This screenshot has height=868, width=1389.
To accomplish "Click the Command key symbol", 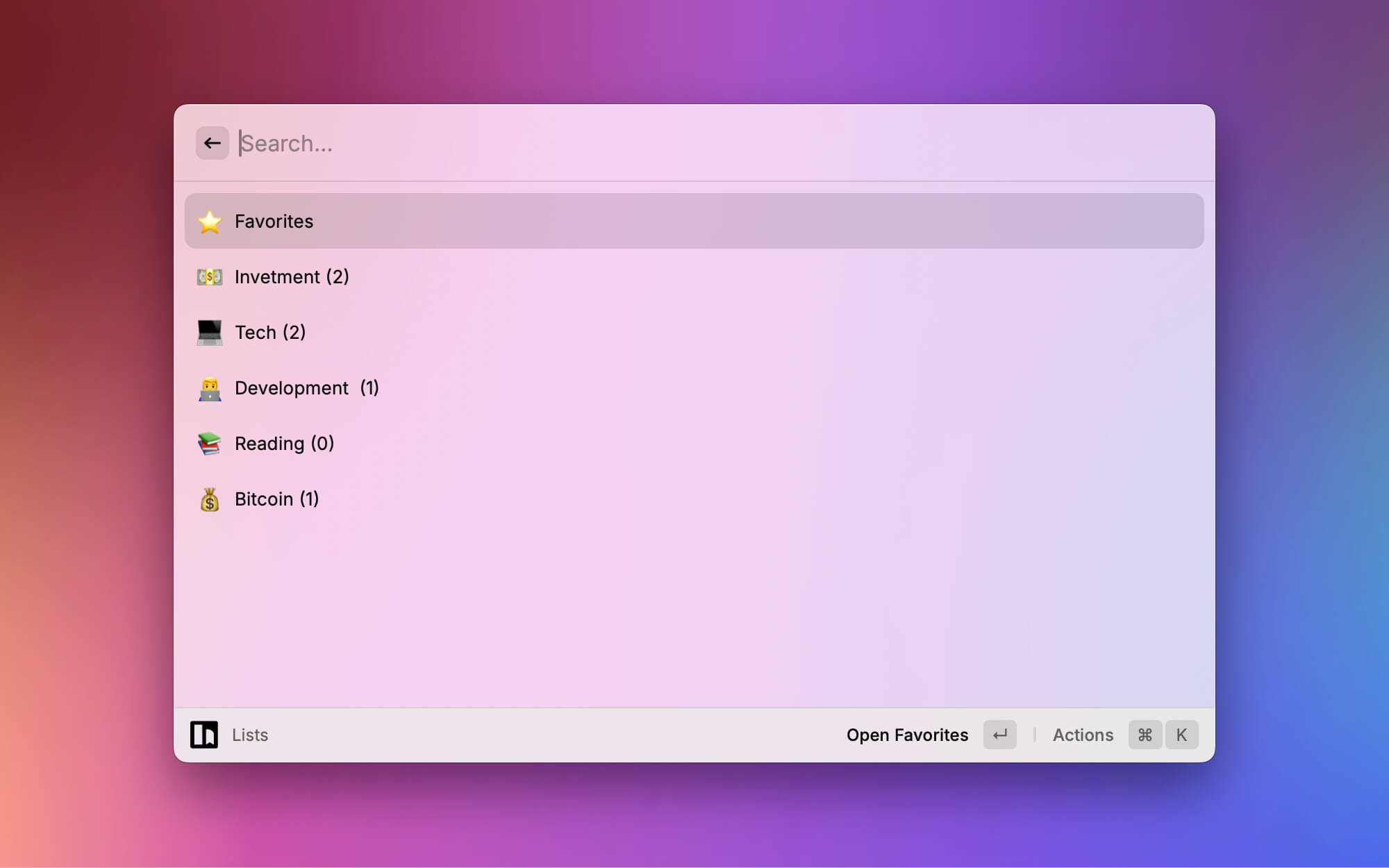I will point(1145,735).
